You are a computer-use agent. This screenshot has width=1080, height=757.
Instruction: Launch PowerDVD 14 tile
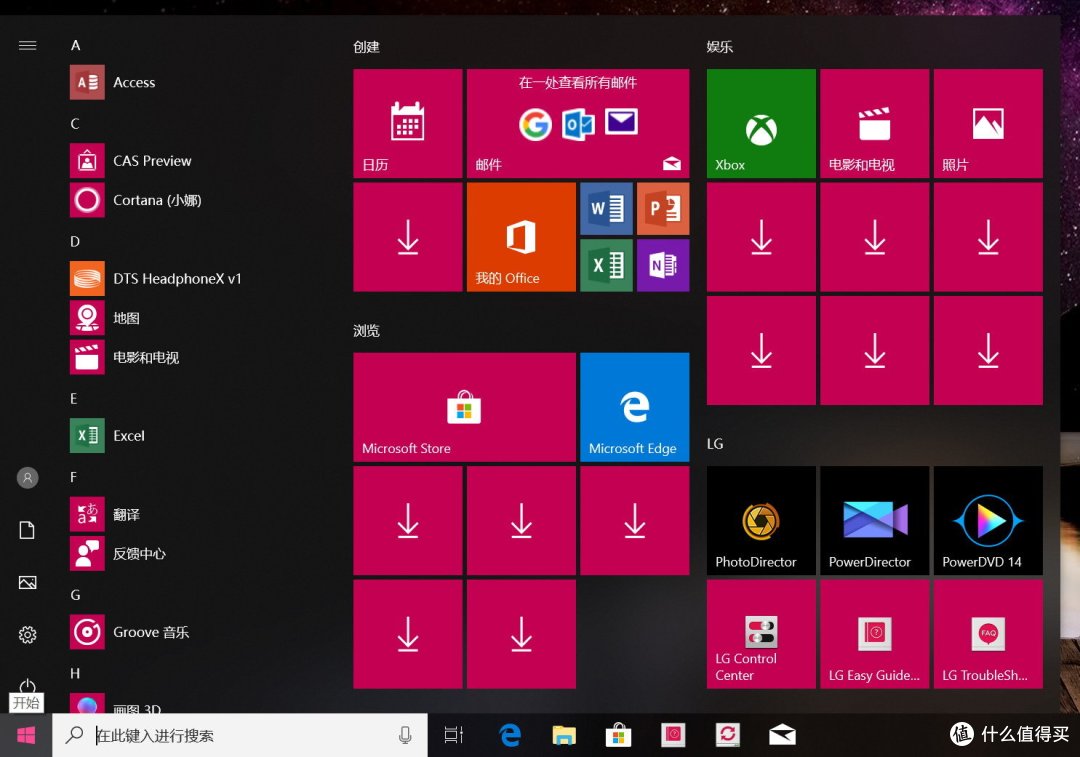[x=988, y=521]
